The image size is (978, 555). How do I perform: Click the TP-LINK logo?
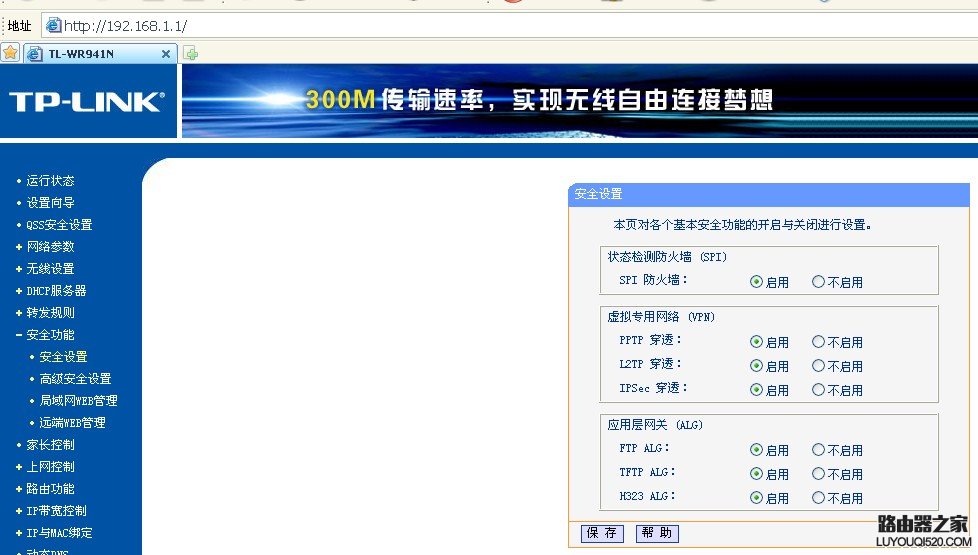tap(87, 101)
